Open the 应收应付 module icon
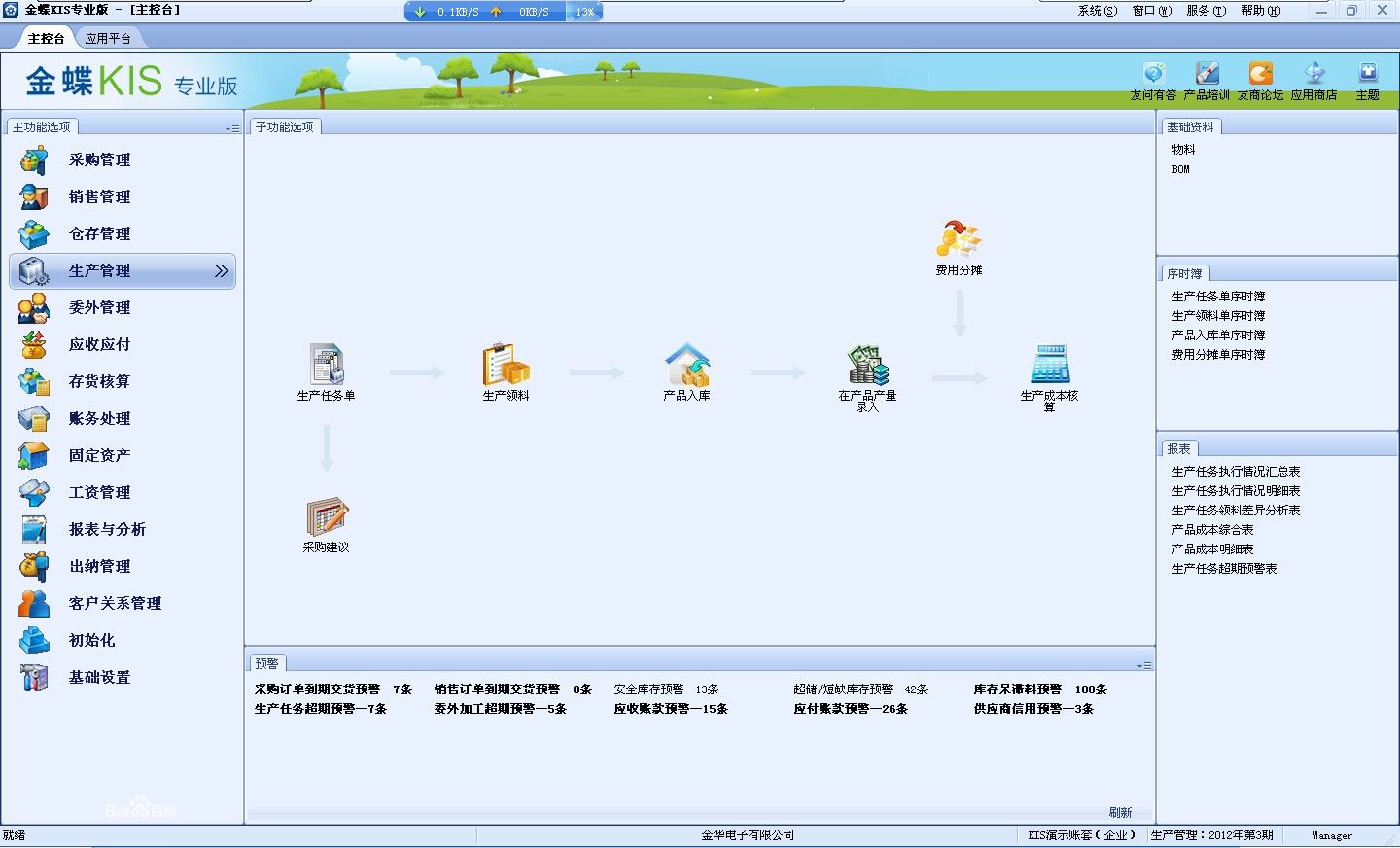 tap(34, 345)
